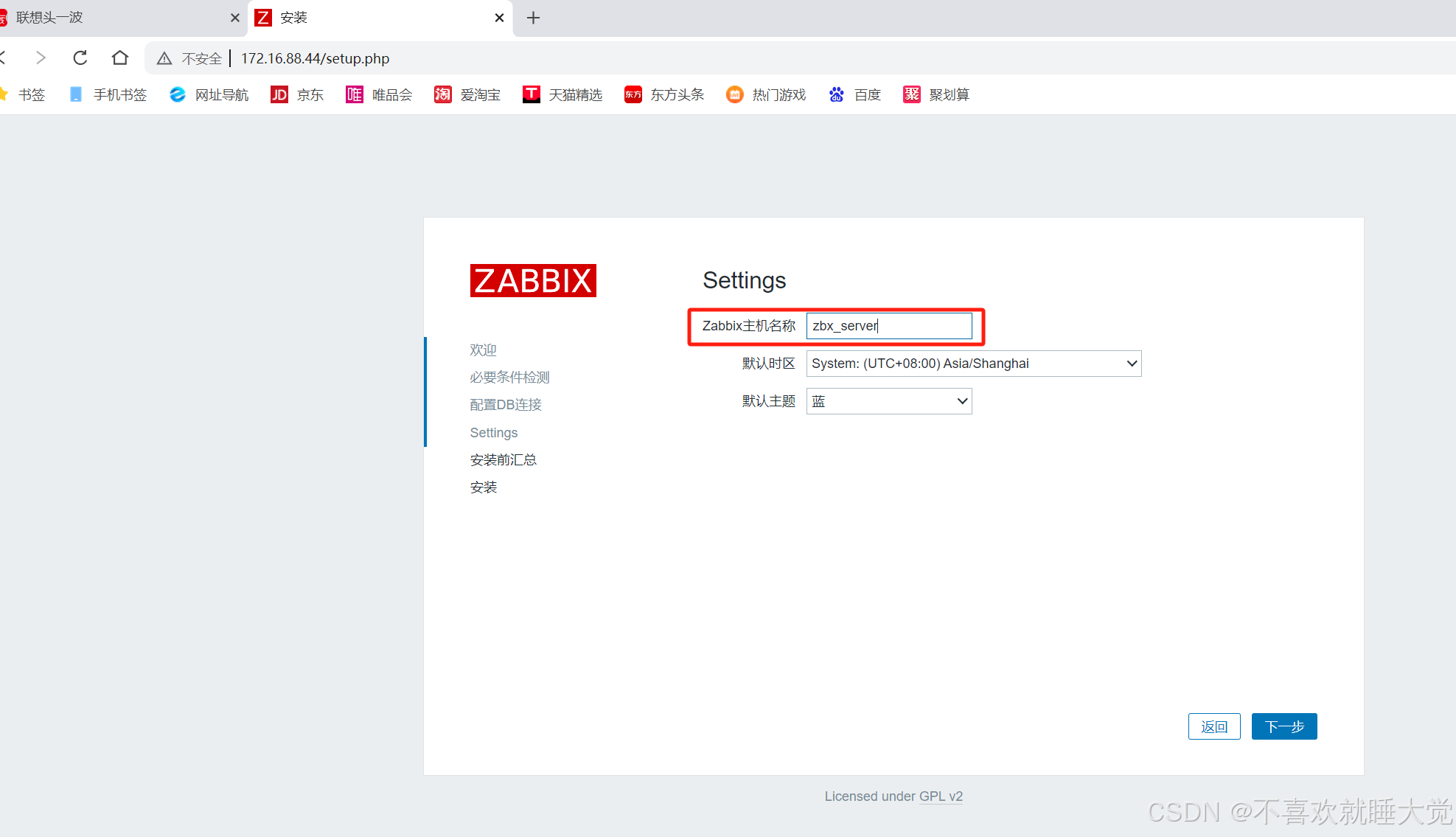
Task: Click the browser back arrow
Action: [3, 58]
